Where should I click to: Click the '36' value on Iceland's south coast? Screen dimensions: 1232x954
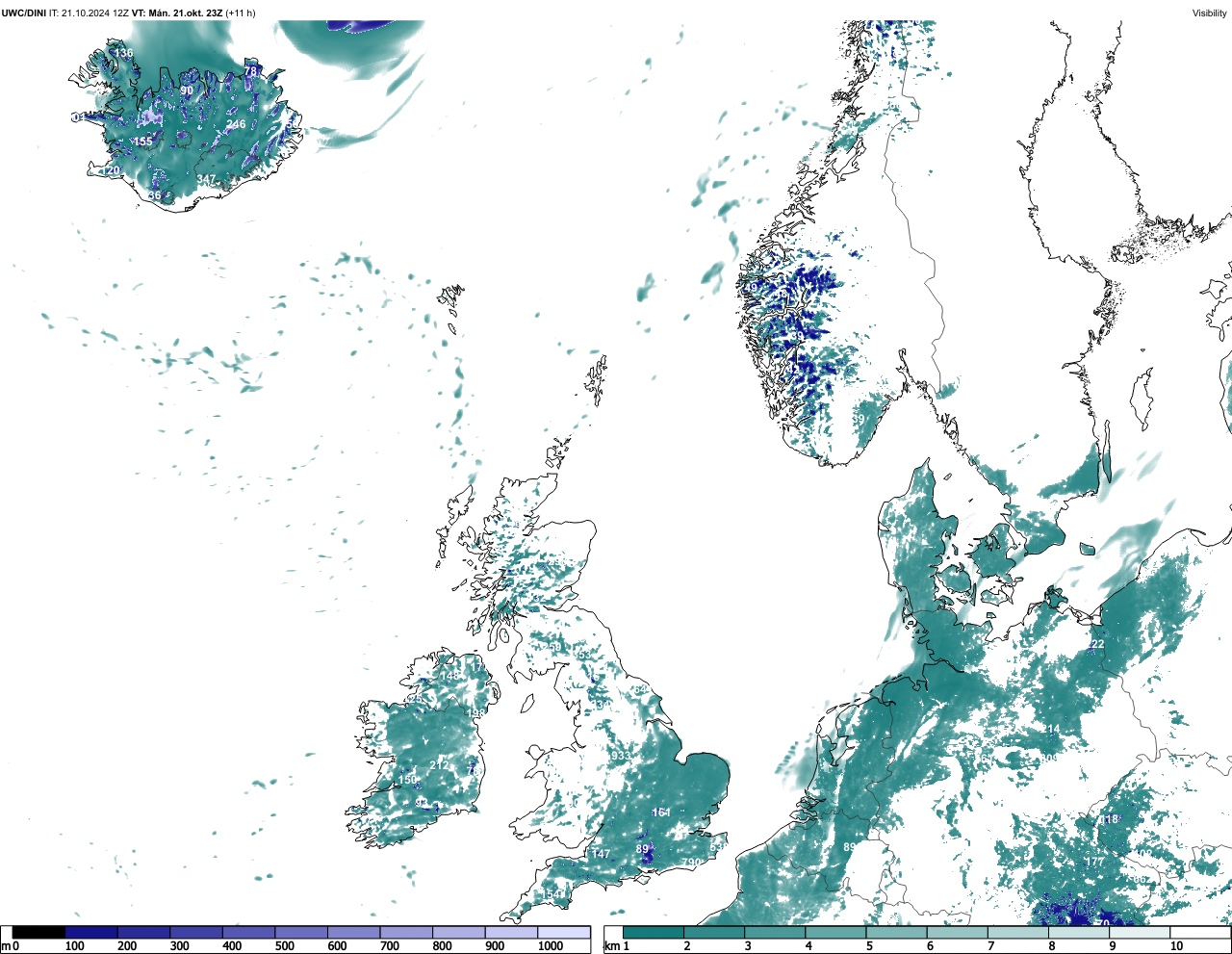(154, 195)
